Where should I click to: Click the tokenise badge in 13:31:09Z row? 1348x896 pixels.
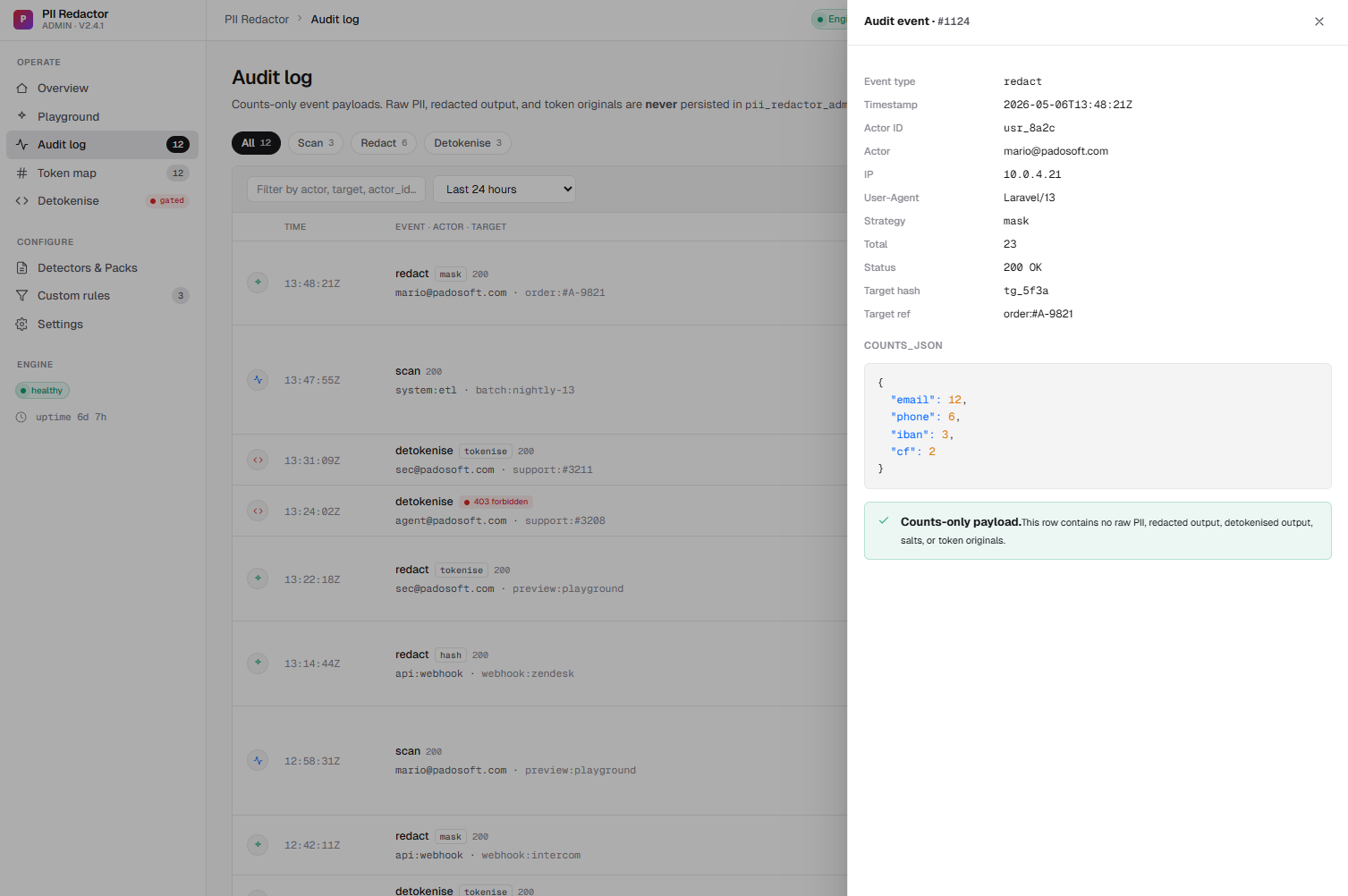coord(486,452)
